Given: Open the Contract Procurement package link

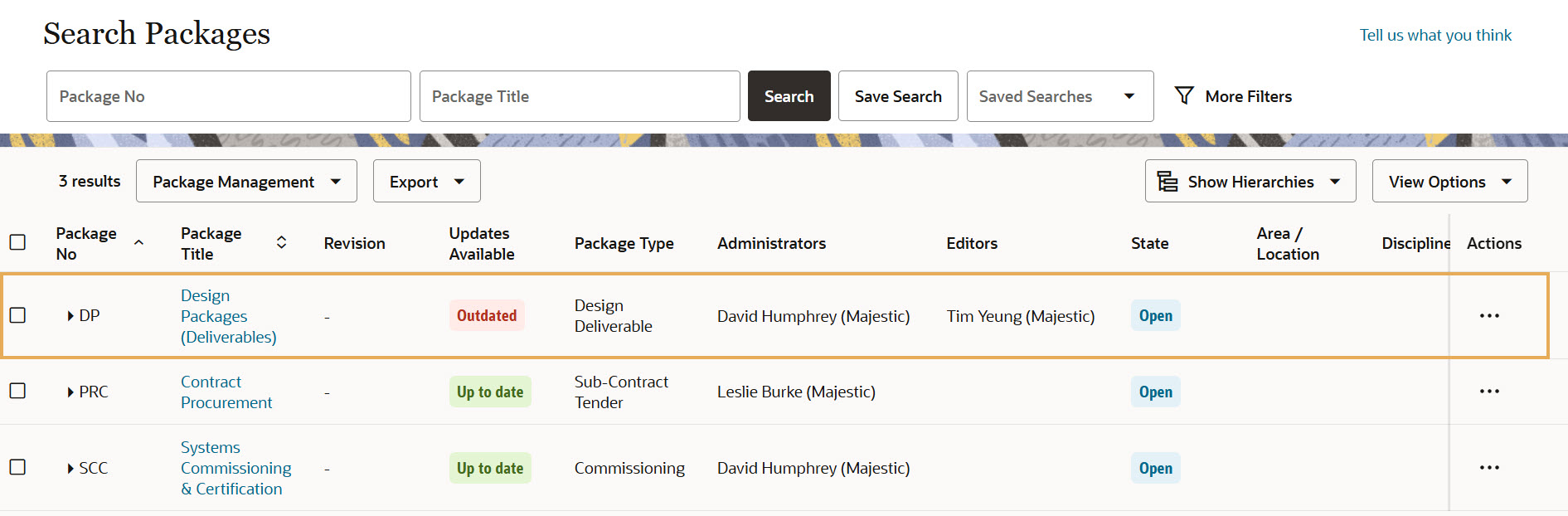Looking at the screenshot, I should coord(226,392).
